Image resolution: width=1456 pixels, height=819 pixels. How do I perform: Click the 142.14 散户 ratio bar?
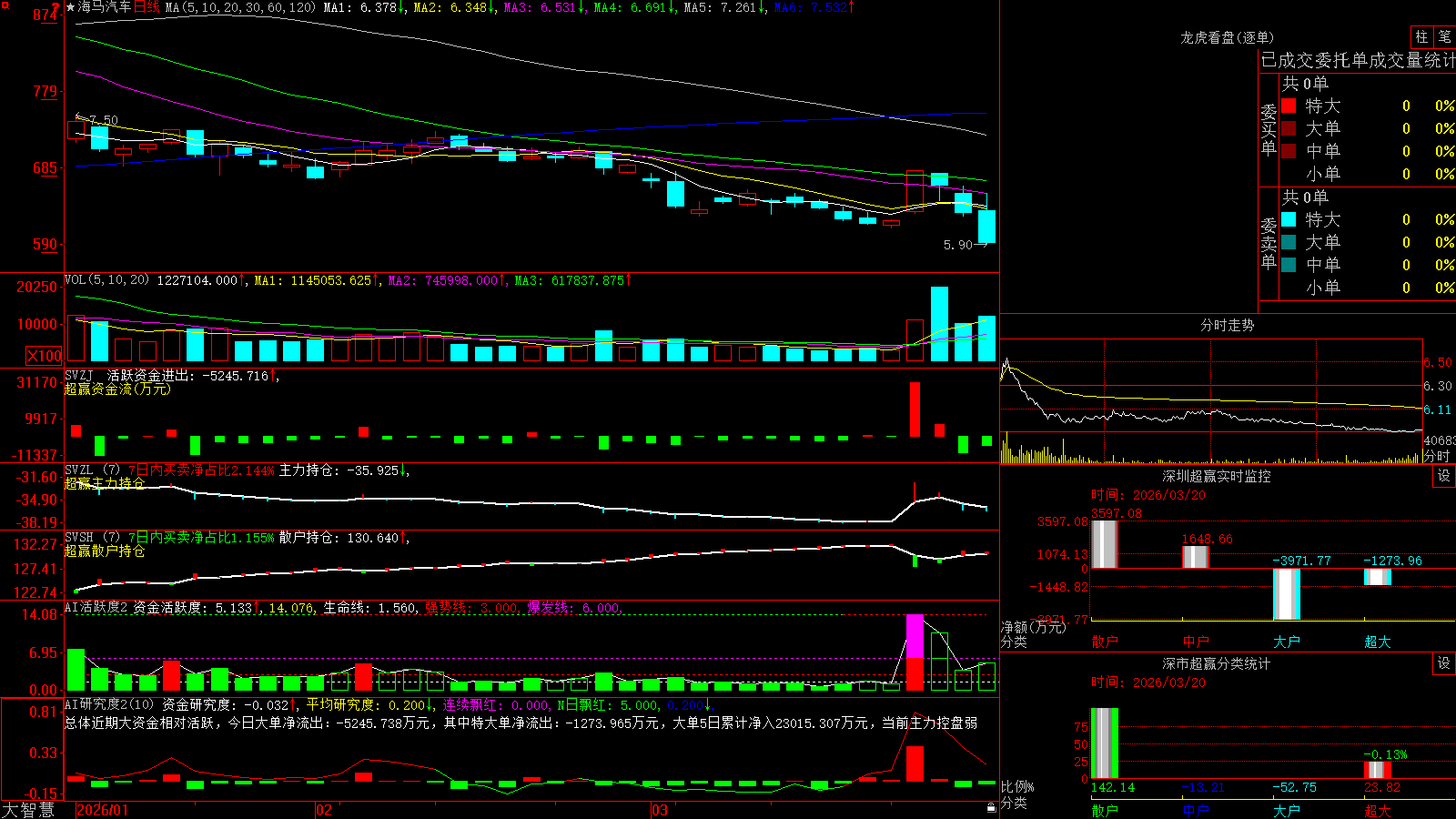click(1105, 743)
